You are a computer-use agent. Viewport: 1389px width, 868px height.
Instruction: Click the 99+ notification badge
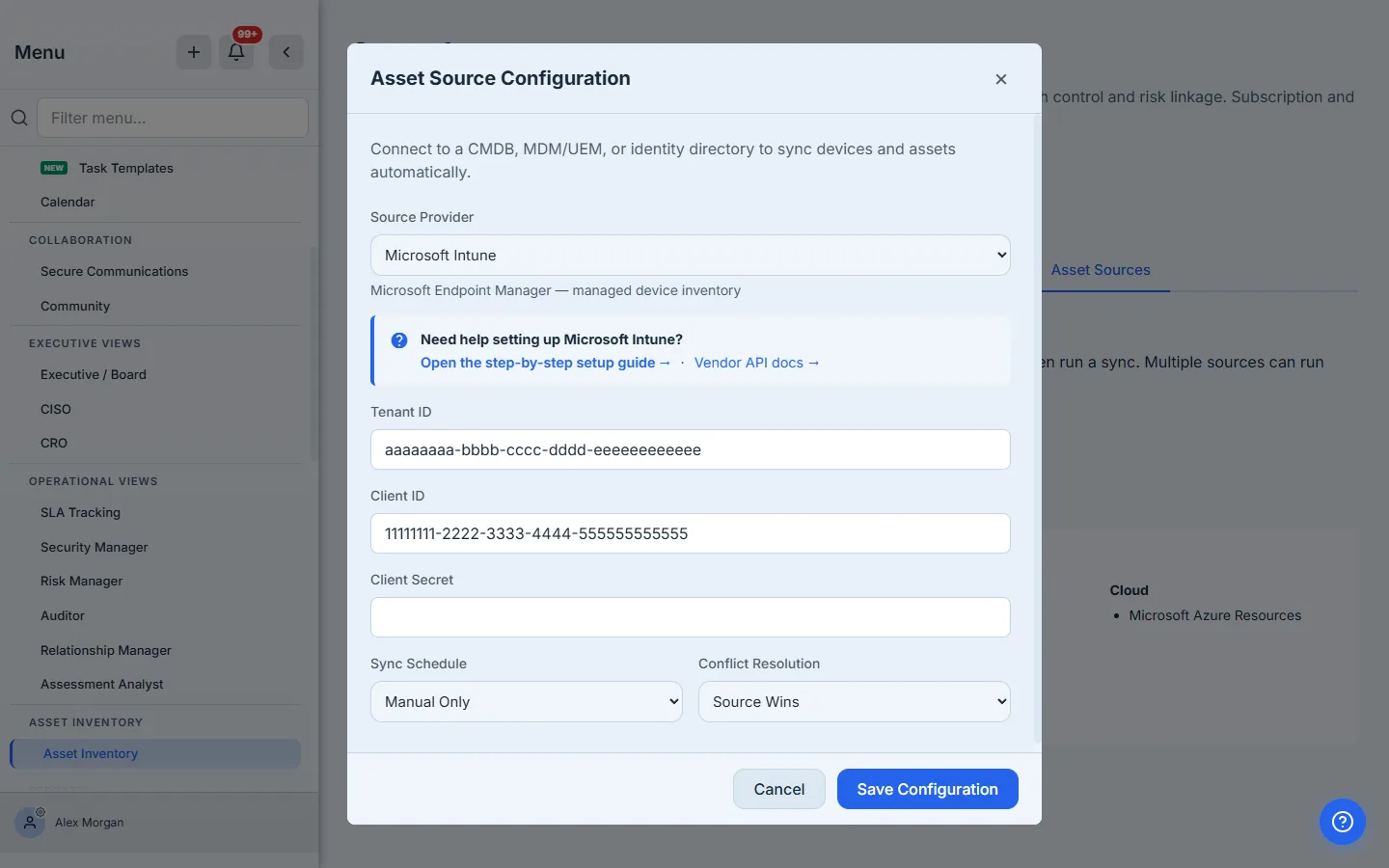point(248,35)
